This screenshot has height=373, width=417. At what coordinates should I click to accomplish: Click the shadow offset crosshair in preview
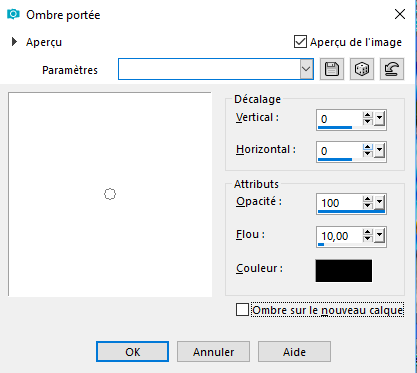(110, 194)
